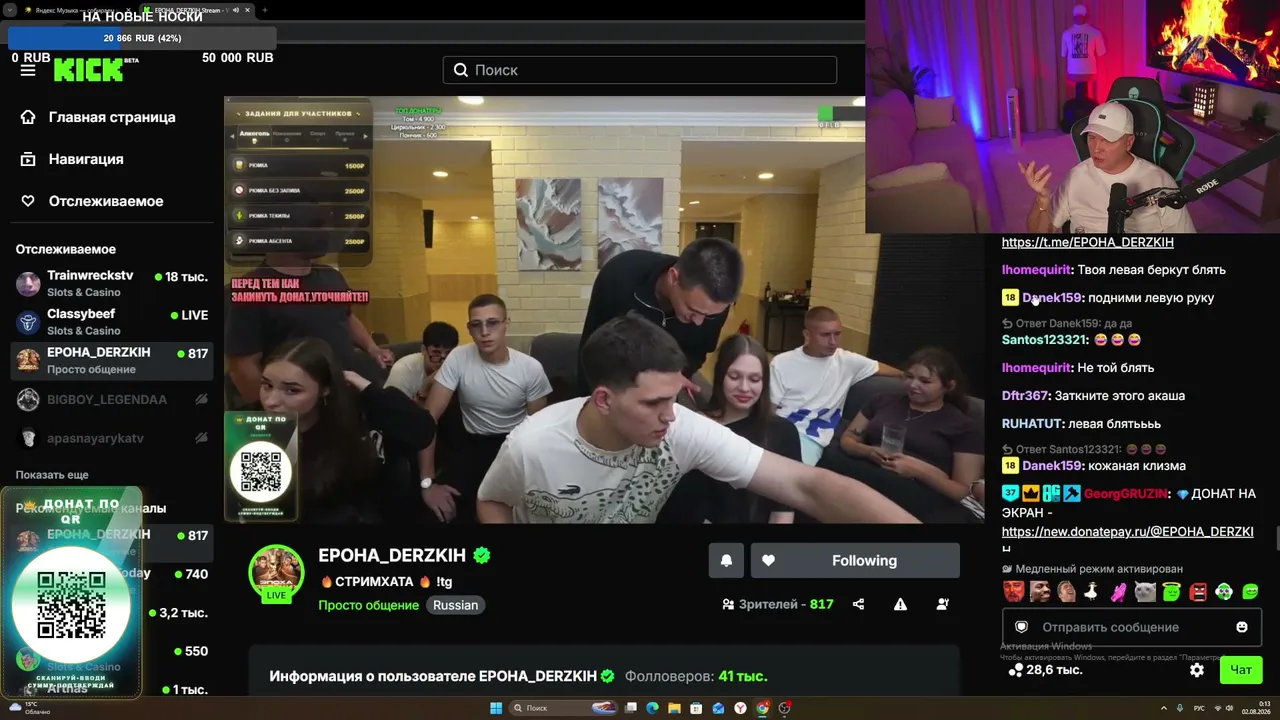The height and width of the screenshot is (720, 1280).
Task: Click the Following button
Action: click(x=855, y=561)
